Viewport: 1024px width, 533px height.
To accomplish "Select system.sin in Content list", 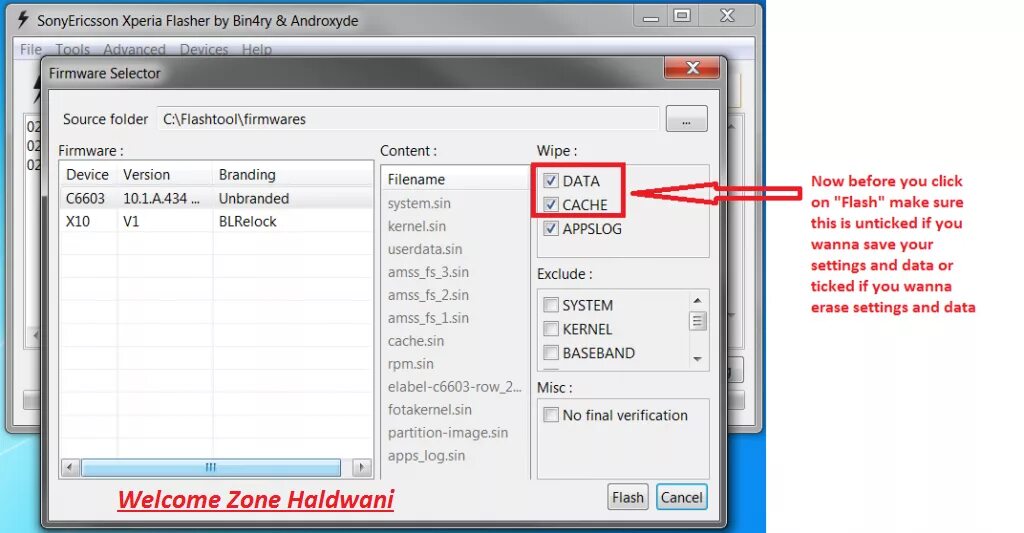I will (419, 203).
